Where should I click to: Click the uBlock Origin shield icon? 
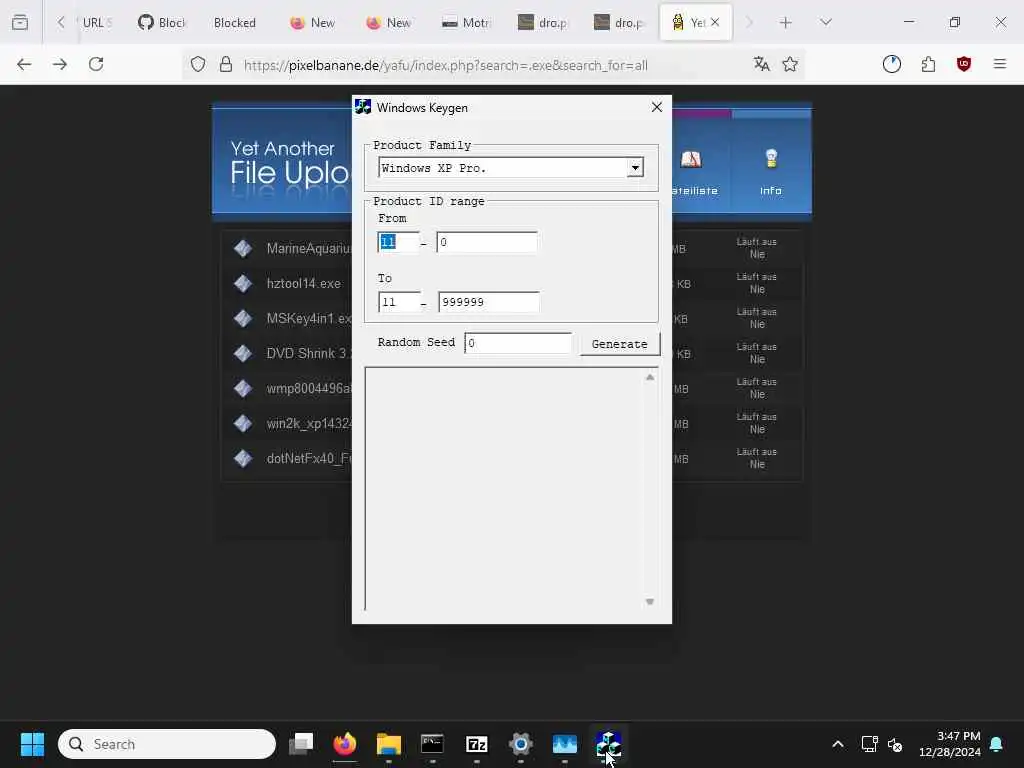[x=964, y=64]
